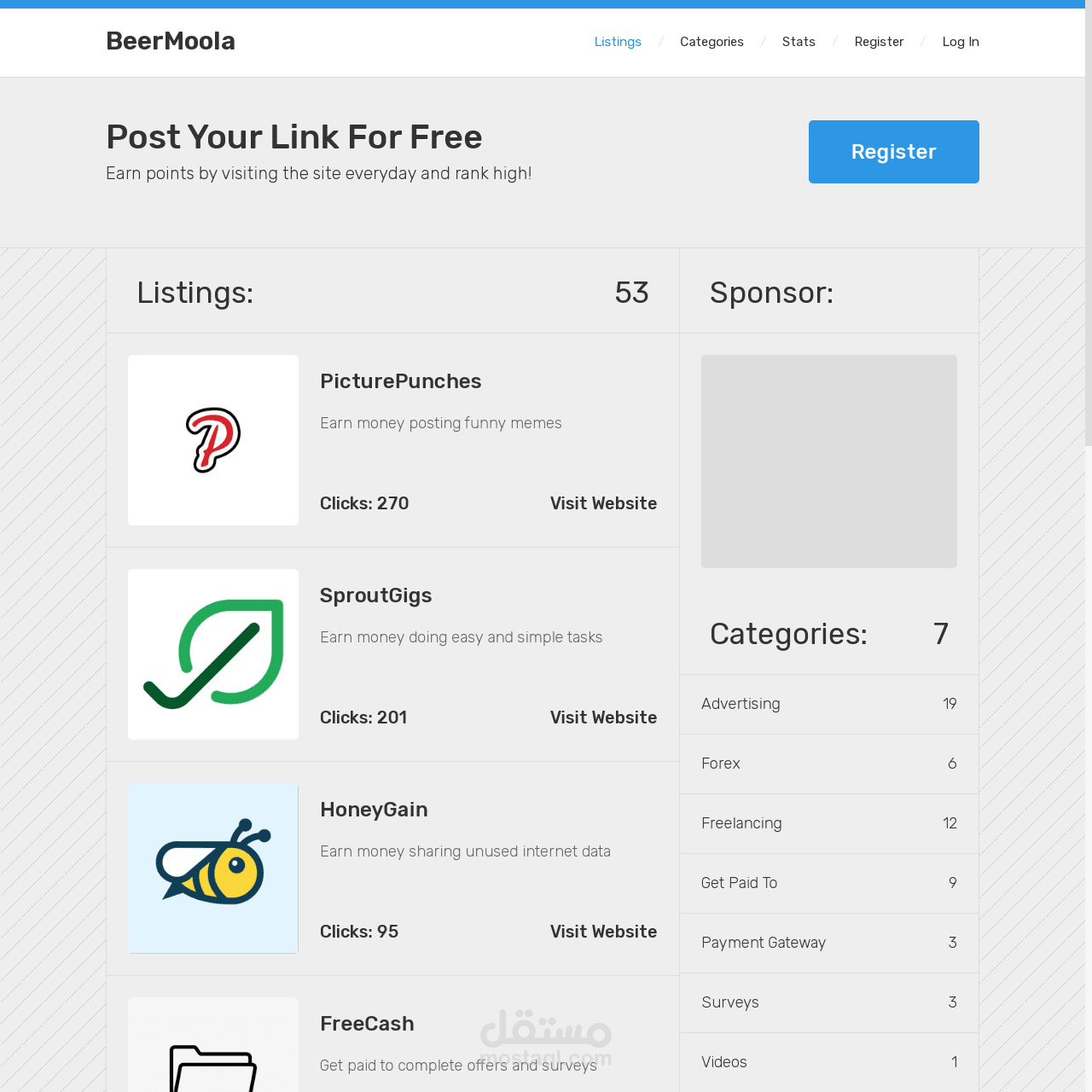Select the Forex category
The height and width of the screenshot is (1092, 1092).
click(x=721, y=764)
